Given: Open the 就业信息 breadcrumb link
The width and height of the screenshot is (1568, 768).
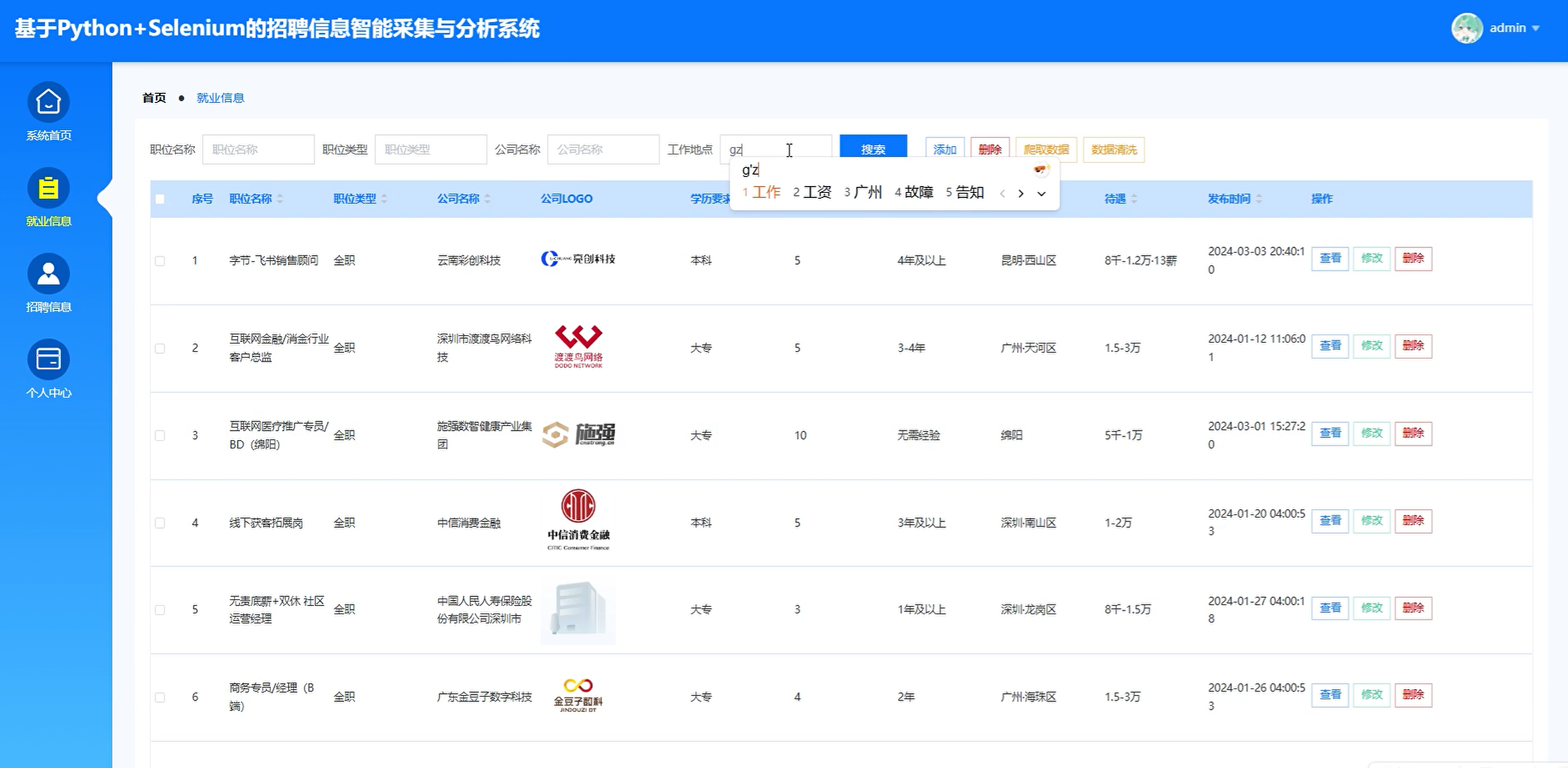Looking at the screenshot, I should coord(220,97).
